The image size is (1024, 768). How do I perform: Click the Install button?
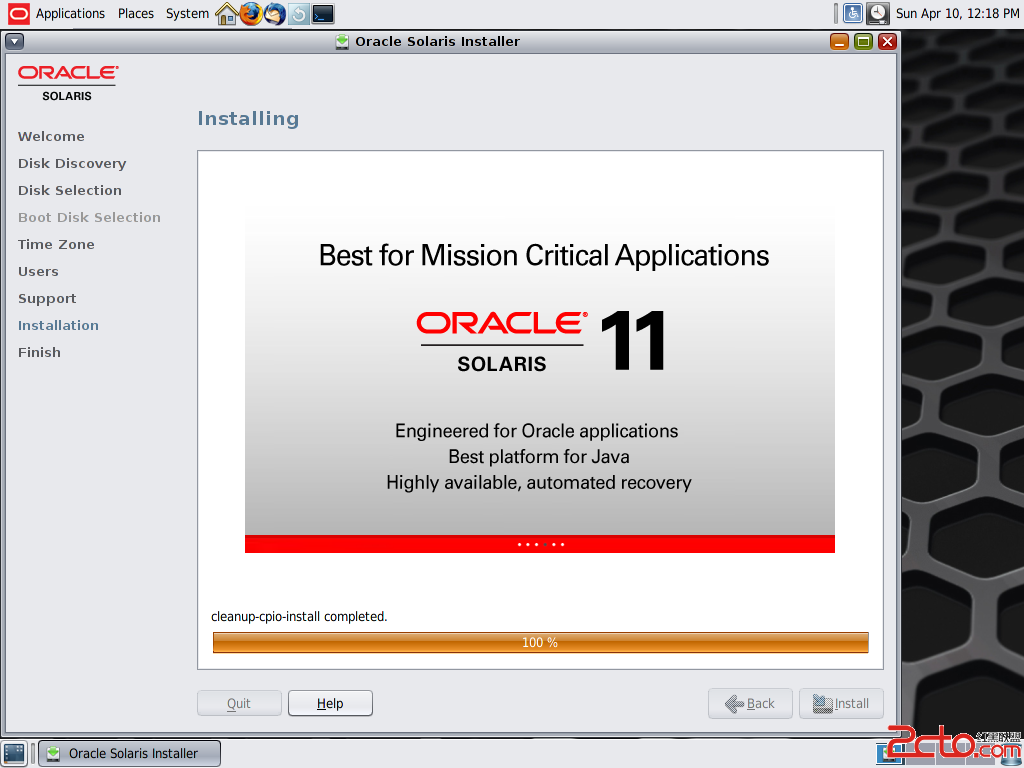click(x=841, y=703)
